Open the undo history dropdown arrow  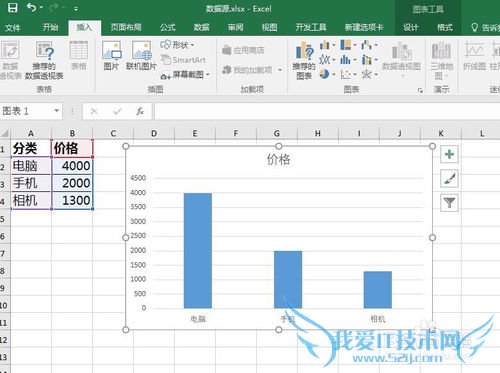pos(41,8)
